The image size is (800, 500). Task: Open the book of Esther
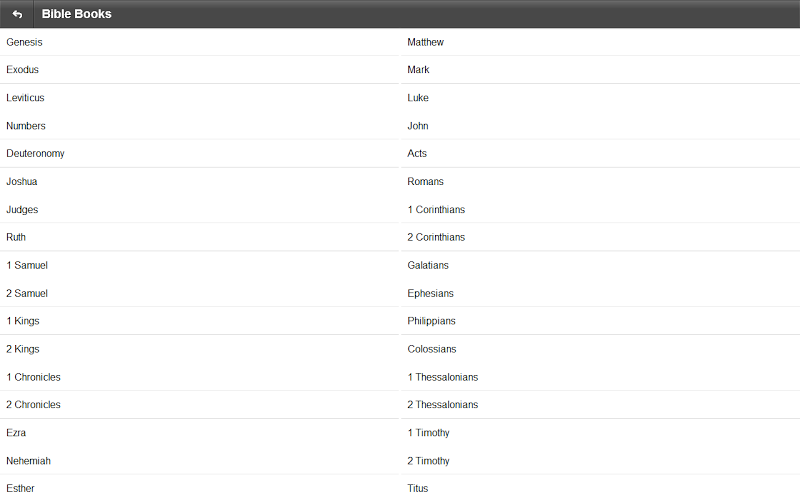[x=22, y=489]
